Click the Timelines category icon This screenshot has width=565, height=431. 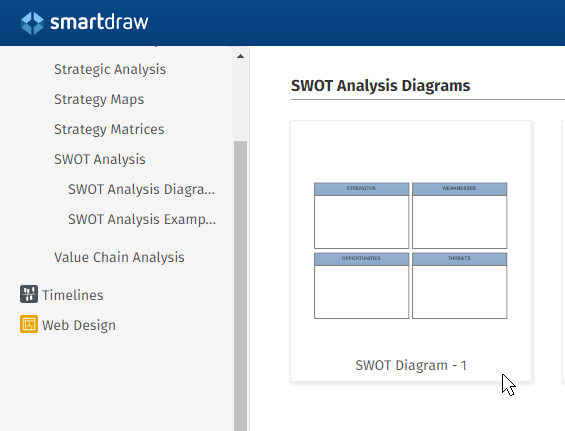click(29, 294)
